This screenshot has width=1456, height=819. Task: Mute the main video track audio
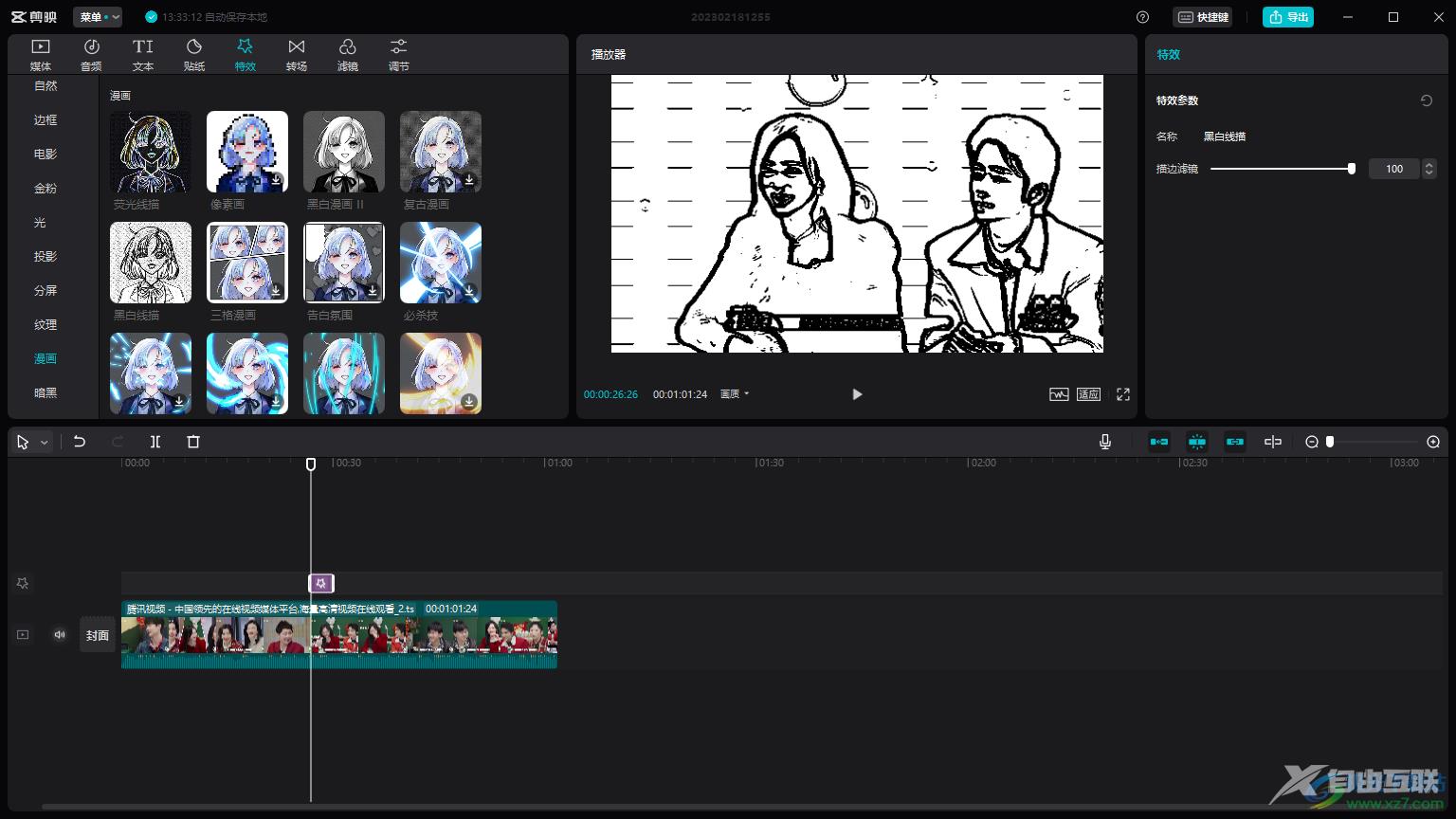point(60,635)
